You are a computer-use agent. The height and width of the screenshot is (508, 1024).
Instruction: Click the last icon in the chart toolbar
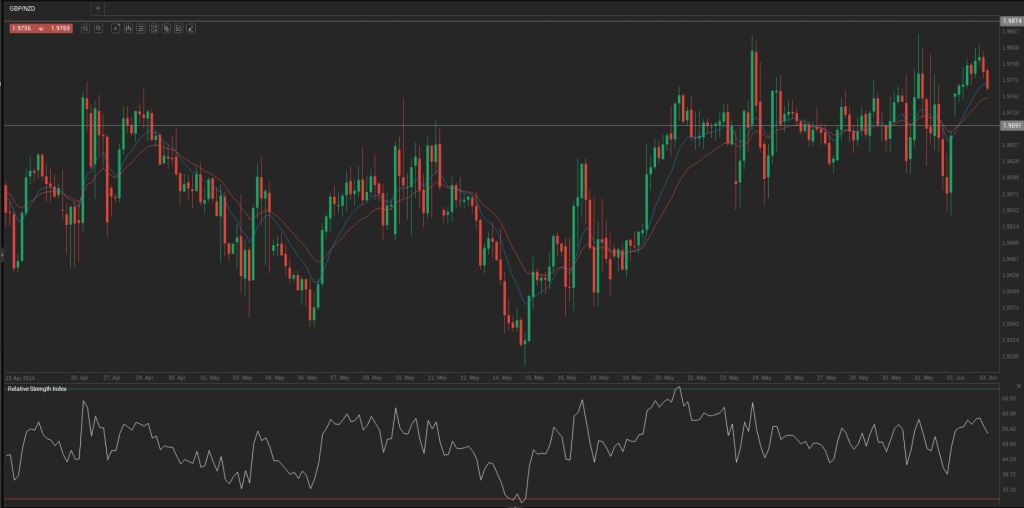191,28
